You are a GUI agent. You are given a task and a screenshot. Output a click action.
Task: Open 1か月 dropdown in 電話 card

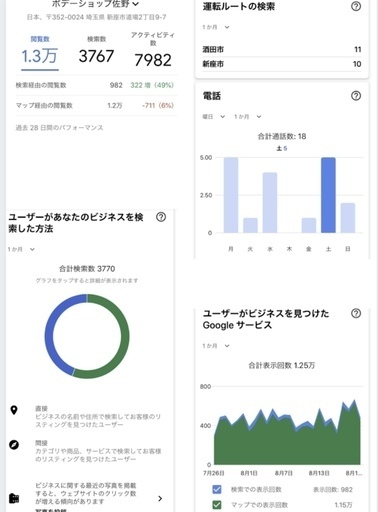[247, 117]
